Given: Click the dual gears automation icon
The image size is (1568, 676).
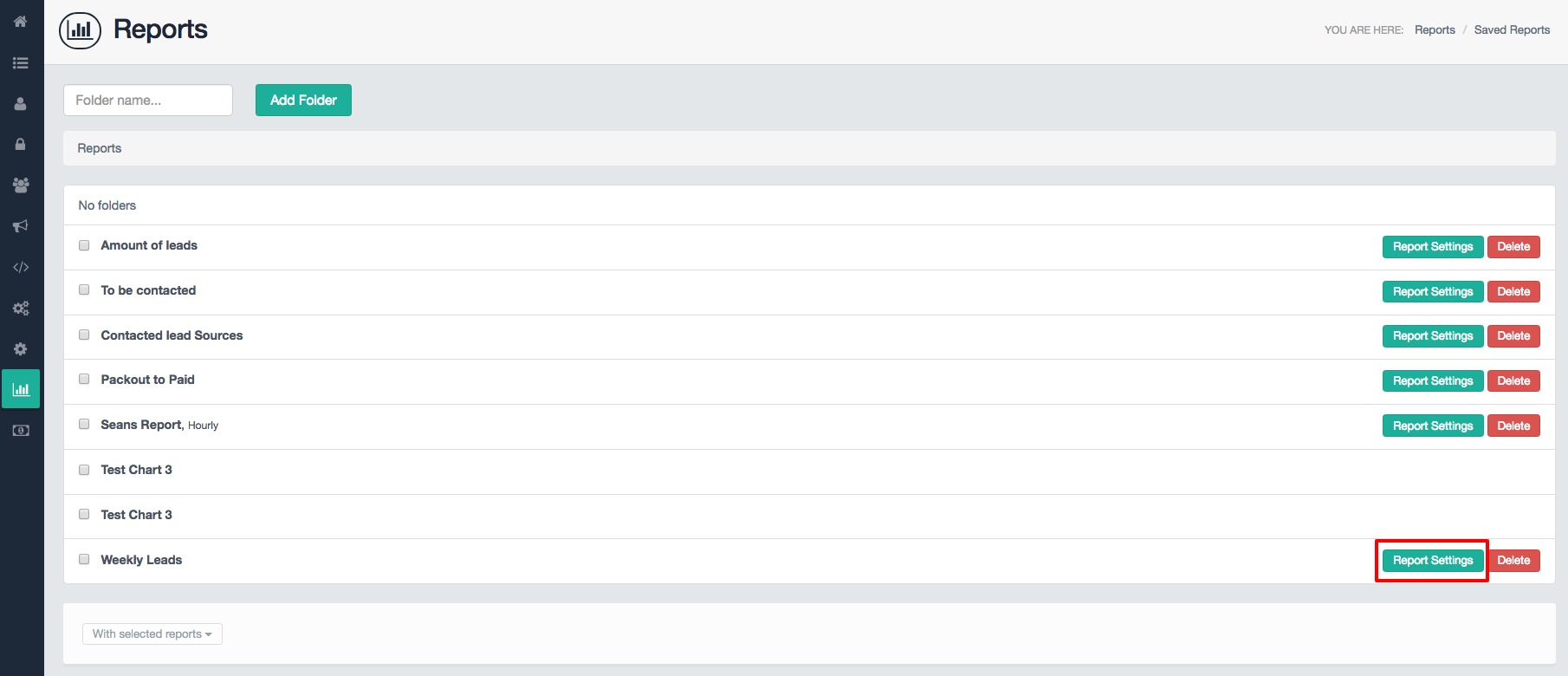Looking at the screenshot, I should coord(20,308).
